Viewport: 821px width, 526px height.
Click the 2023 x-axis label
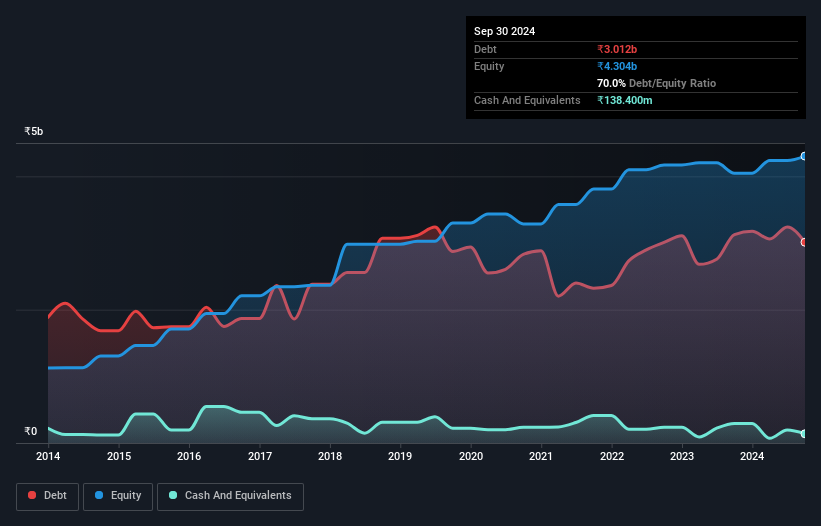point(682,456)
